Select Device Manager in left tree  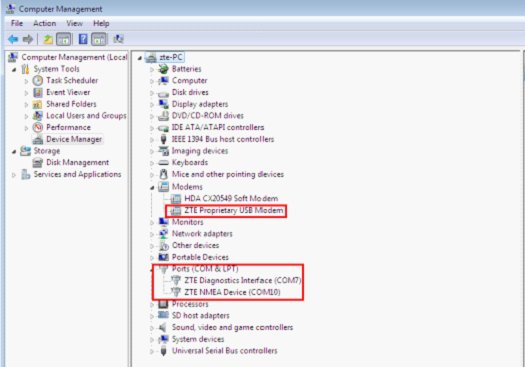74,139
